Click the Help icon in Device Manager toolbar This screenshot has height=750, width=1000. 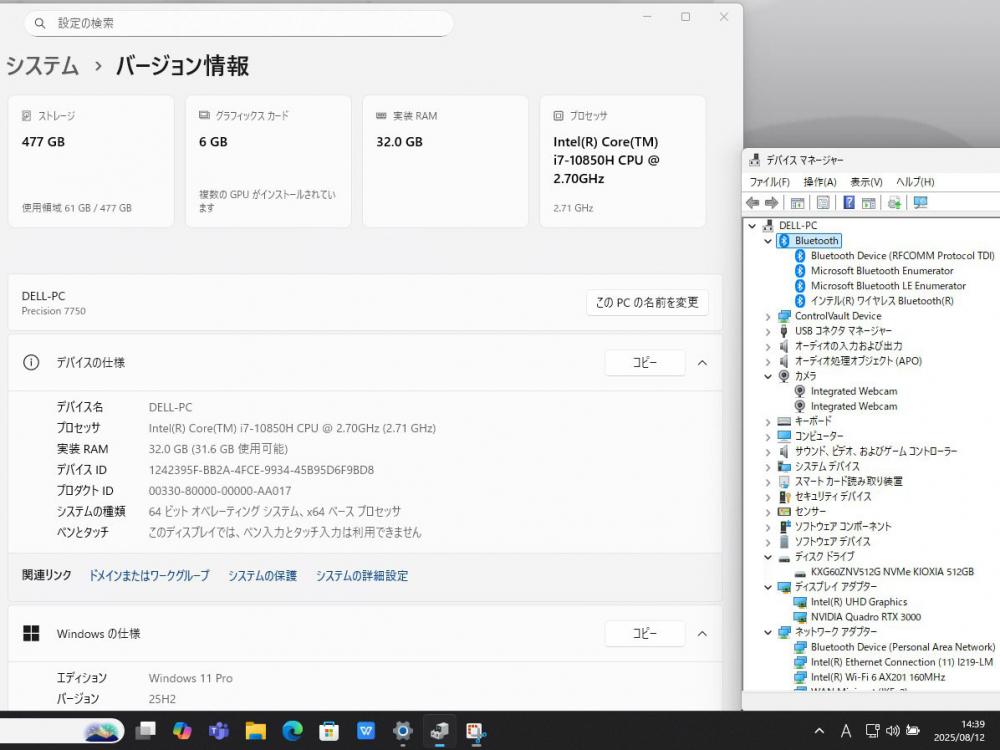[848, 203]
